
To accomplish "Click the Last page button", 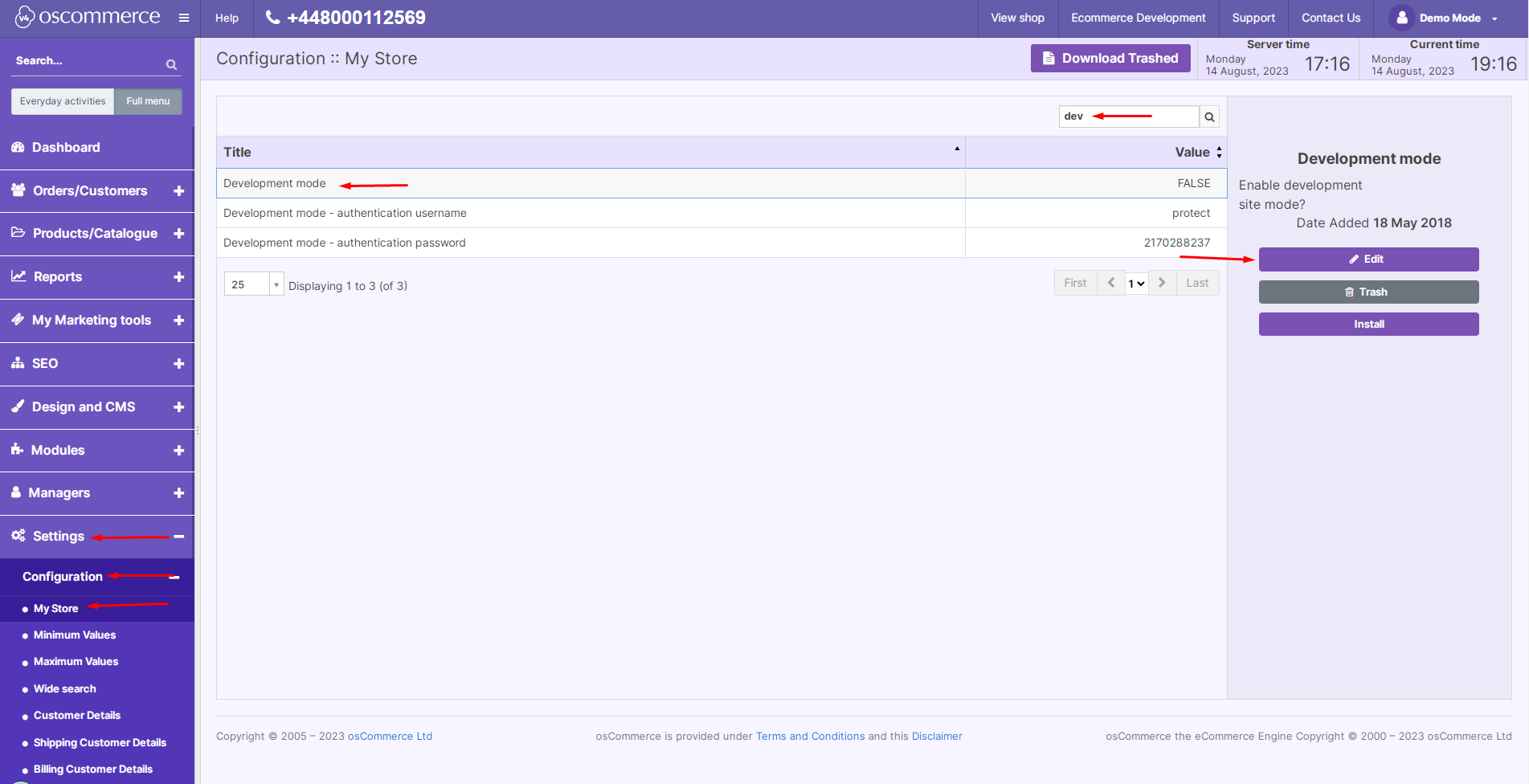I will 1197,283.
